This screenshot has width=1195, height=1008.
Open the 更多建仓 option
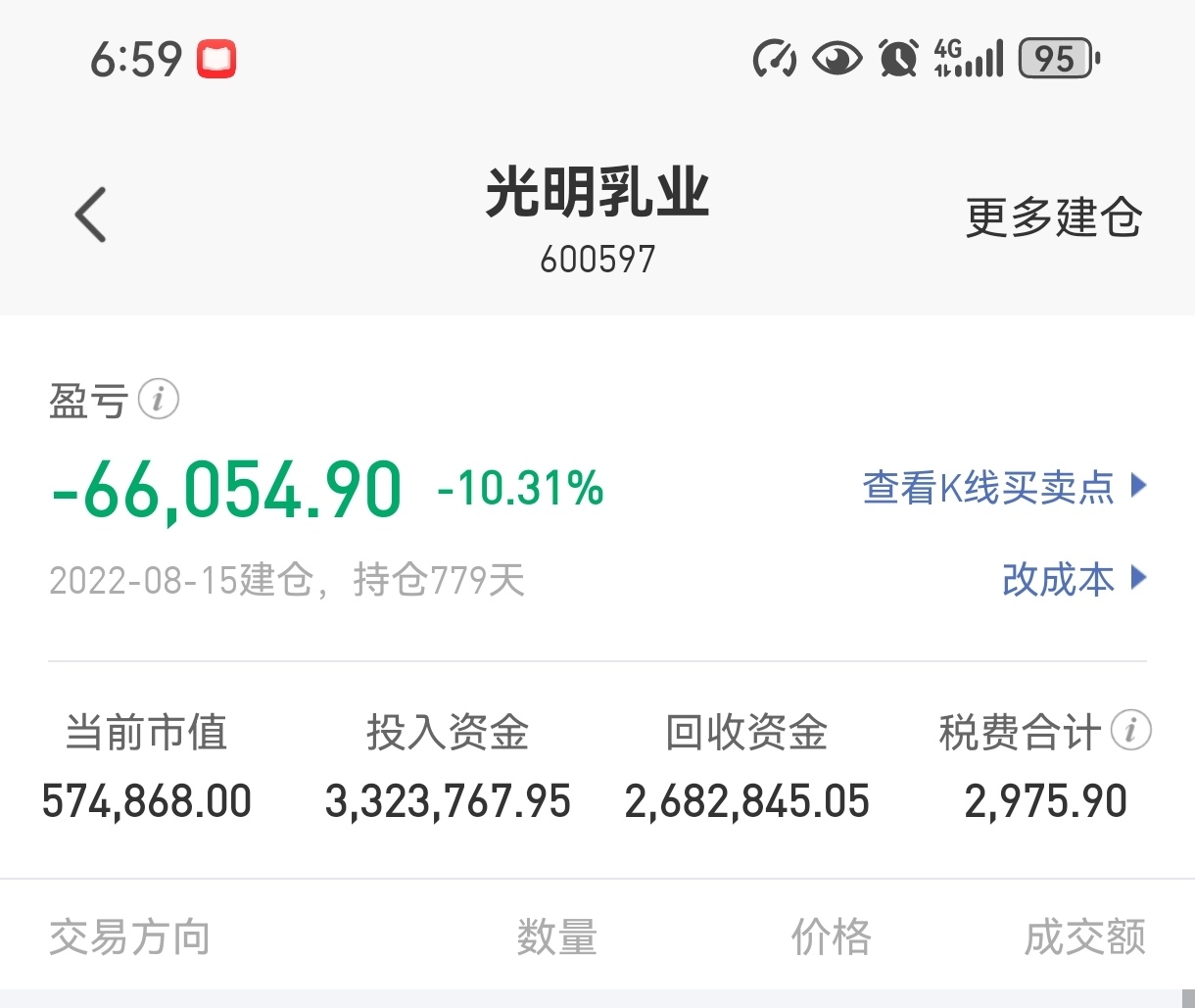pos(1054,216)
